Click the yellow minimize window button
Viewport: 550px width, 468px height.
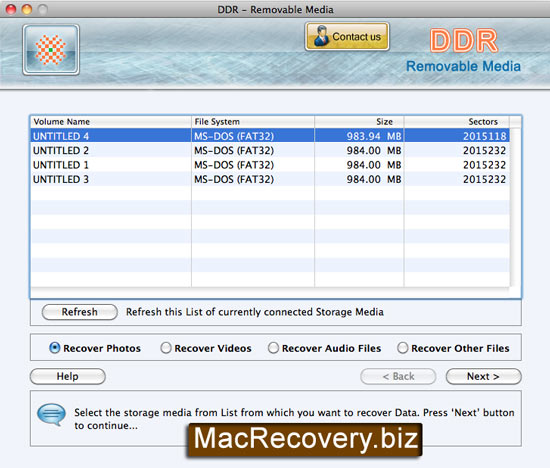(27, 9)
